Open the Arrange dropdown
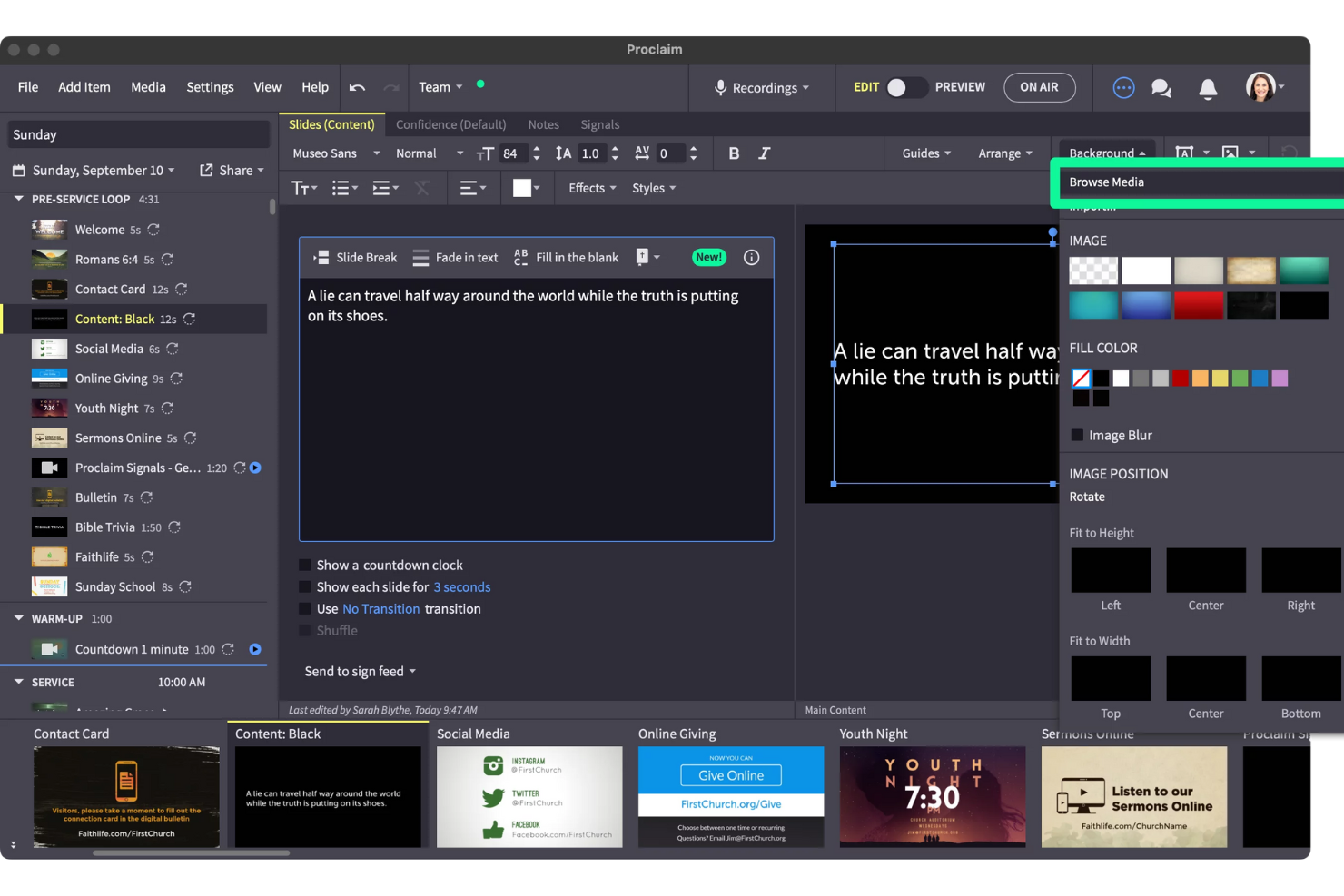This screenshot has height=896, width=1344. click(x=1005, y=153)
